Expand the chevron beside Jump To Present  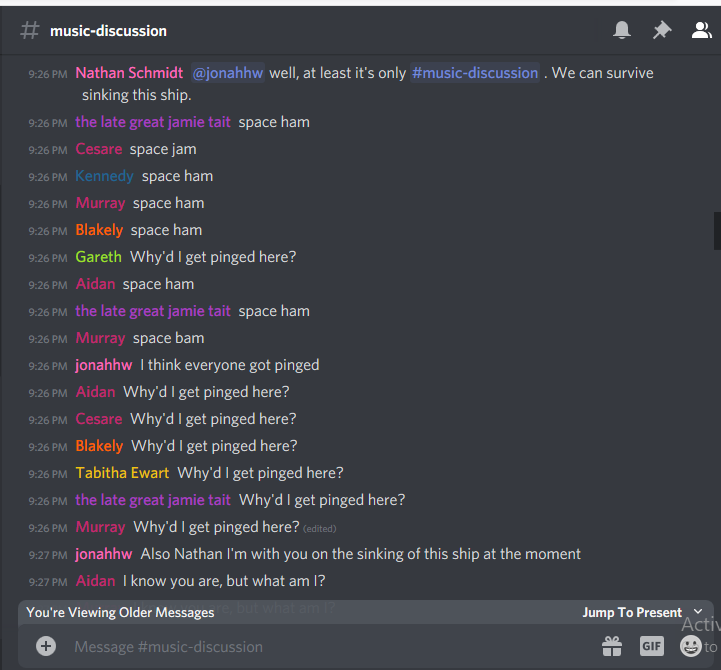point(698,612)
